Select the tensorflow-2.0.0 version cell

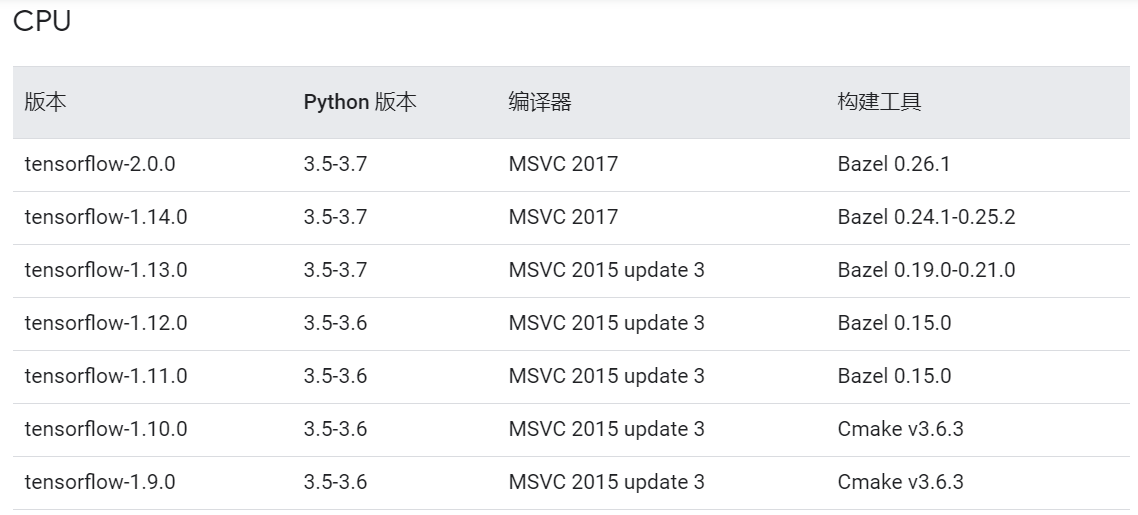point(100,164)
